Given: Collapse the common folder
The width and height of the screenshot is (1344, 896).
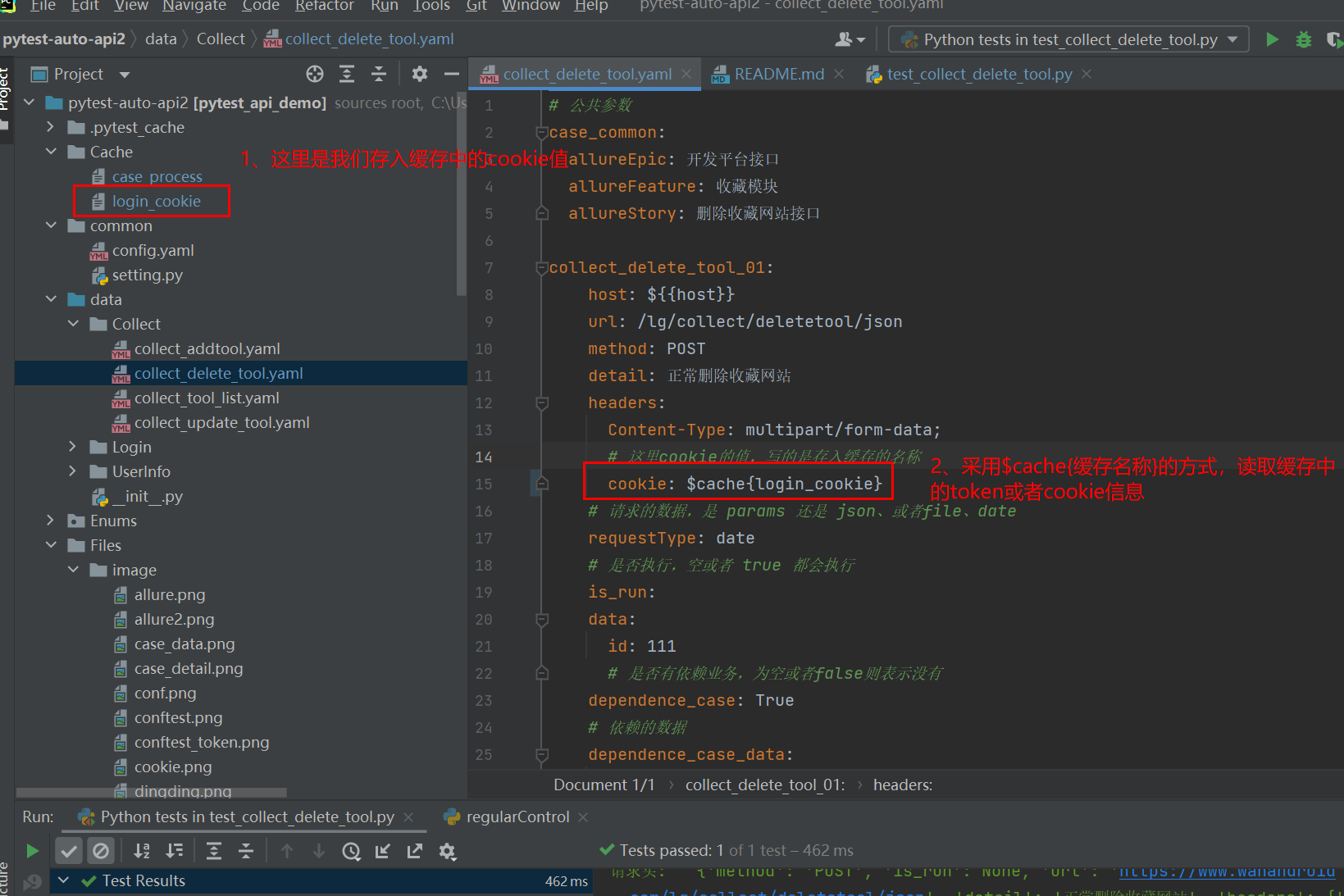Looking at the screenshot, I should pyautogui.click(x=51, y=225).
